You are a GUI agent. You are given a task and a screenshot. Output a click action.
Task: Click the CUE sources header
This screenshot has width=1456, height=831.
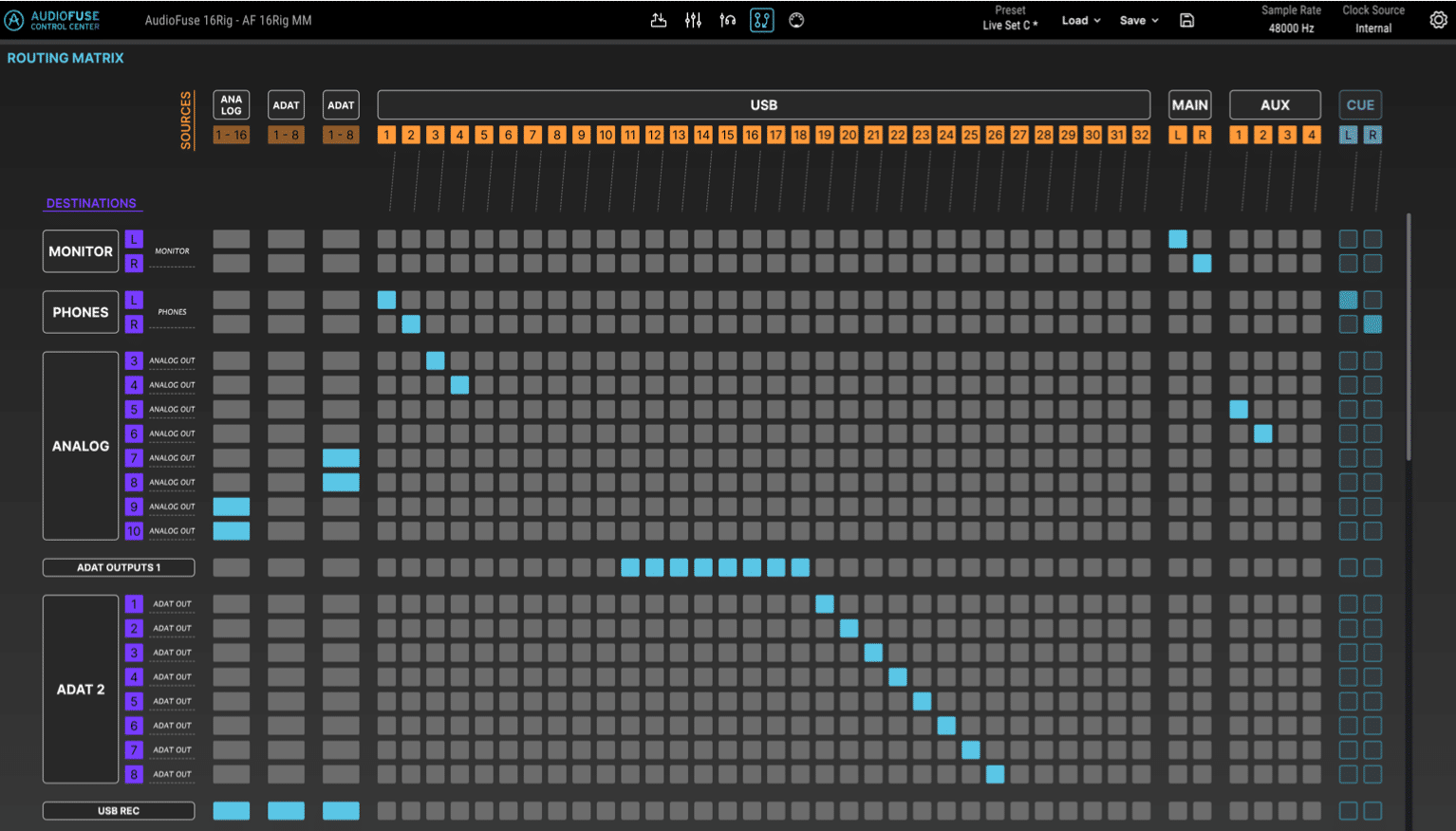click(x=1360, y=105)
